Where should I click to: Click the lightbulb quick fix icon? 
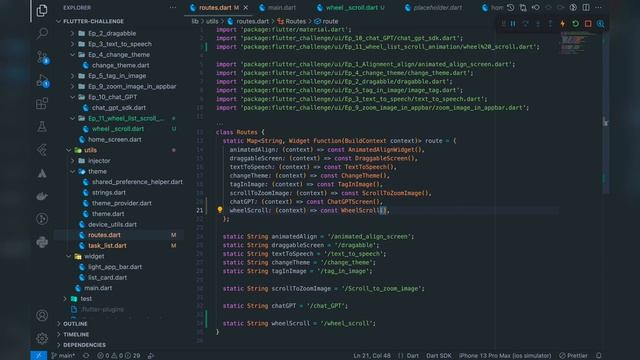click(220, 210)
